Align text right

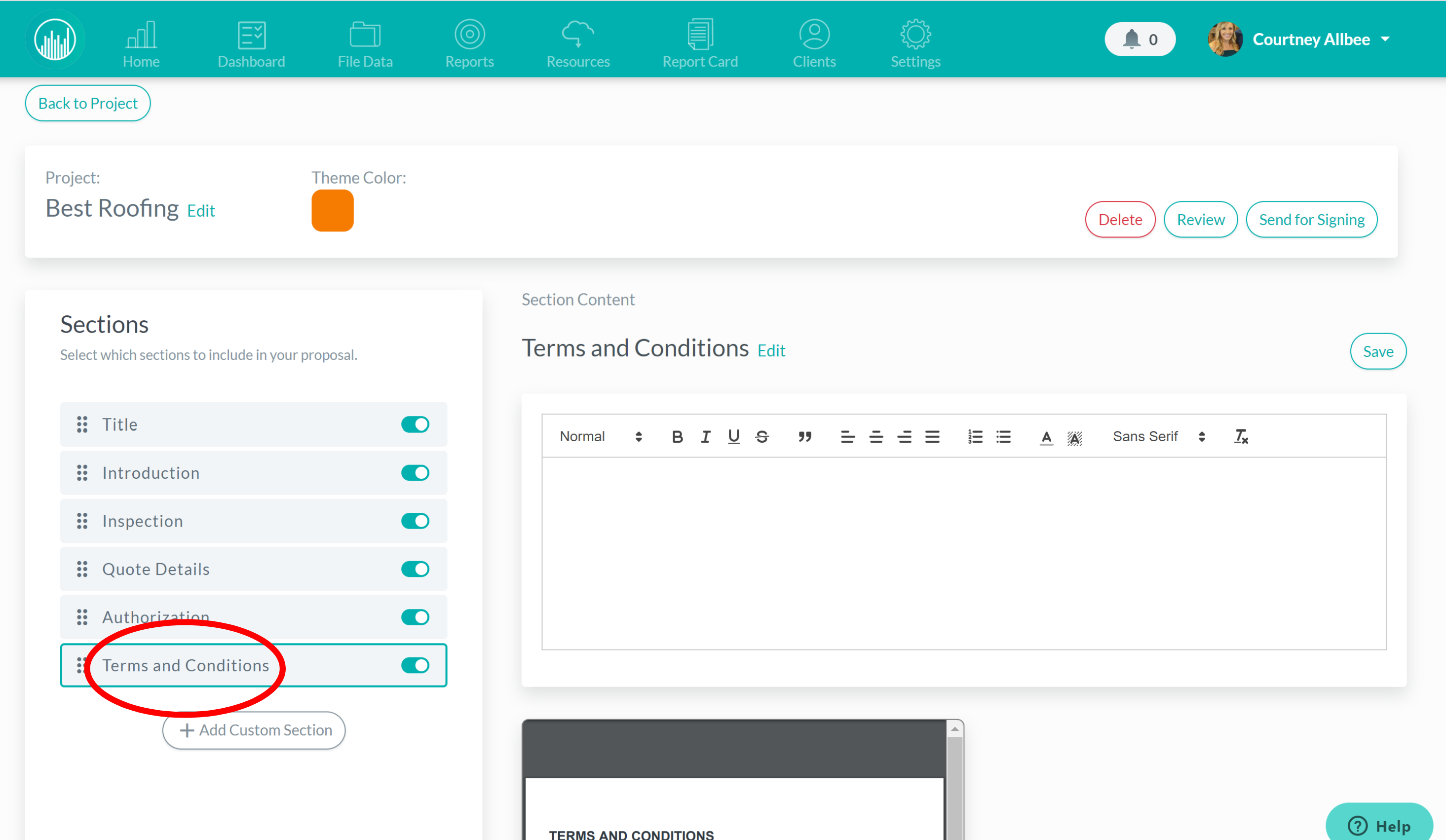pos(904,437)
